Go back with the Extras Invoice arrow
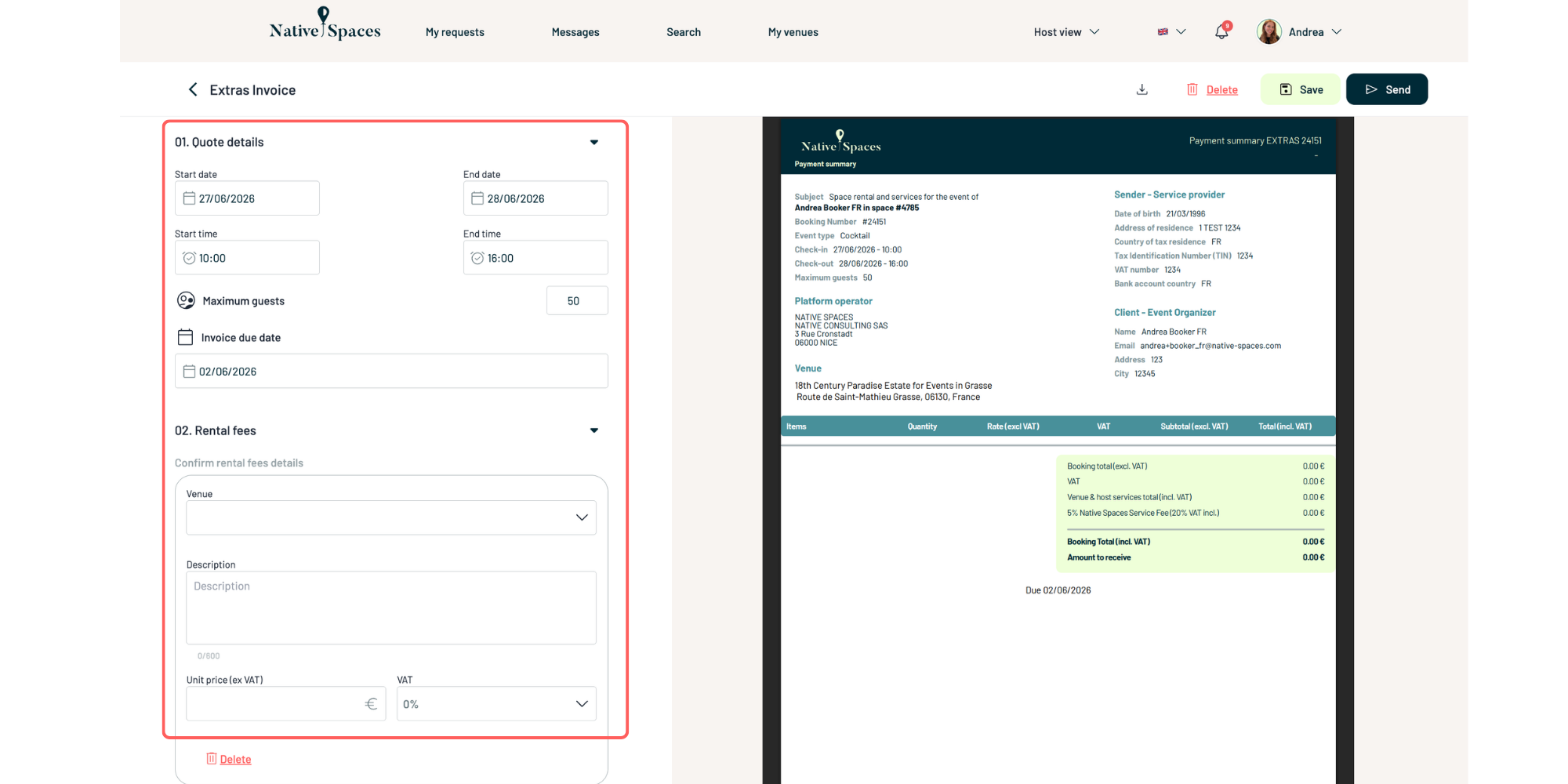 [193, 89]
